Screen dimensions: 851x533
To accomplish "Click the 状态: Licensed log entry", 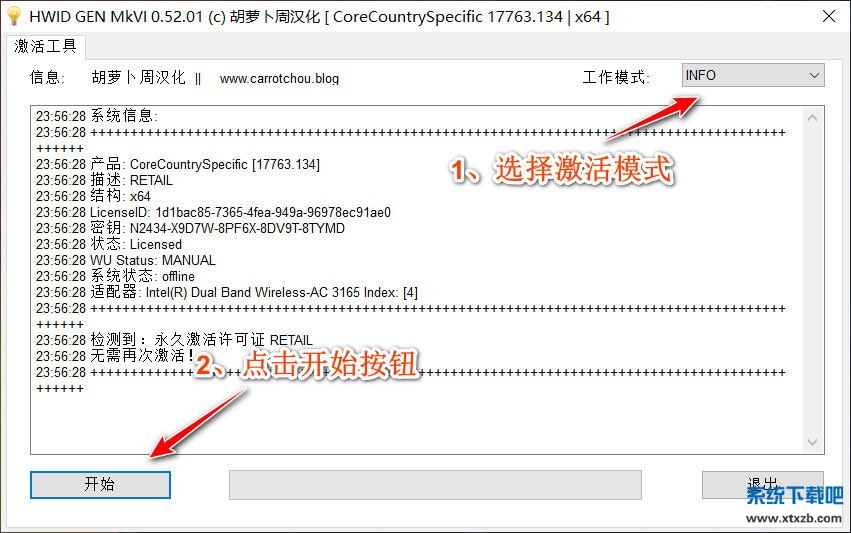I will (x=109, y=244).
